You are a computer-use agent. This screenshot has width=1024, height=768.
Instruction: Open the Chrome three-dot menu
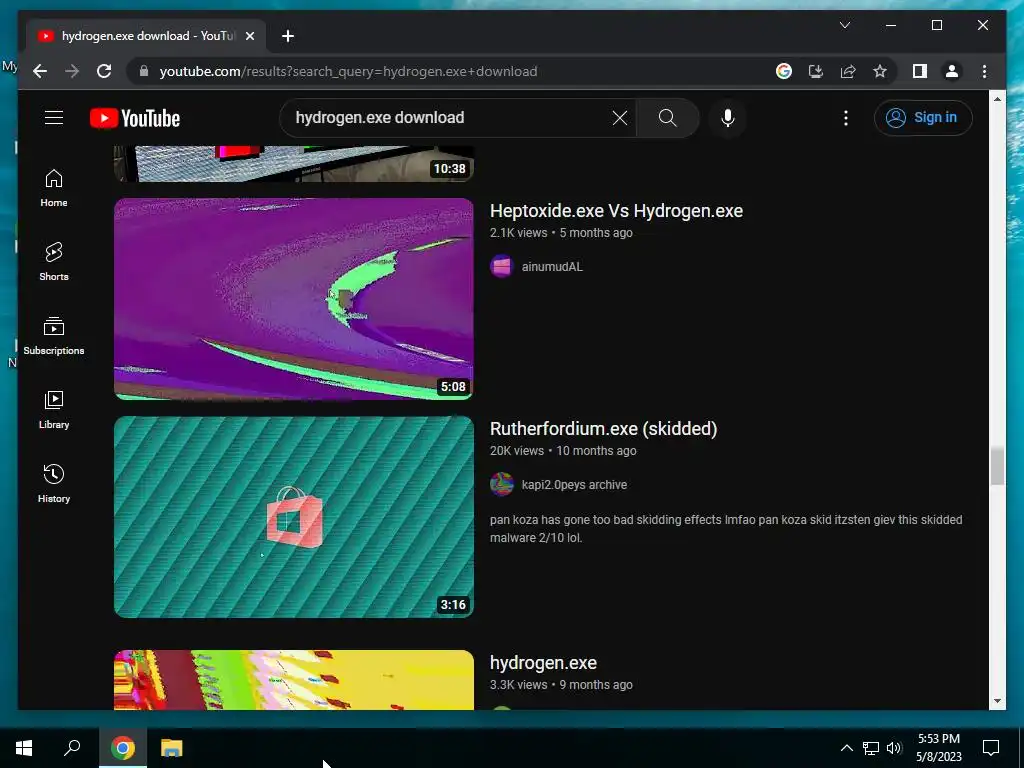coord(984,71)
